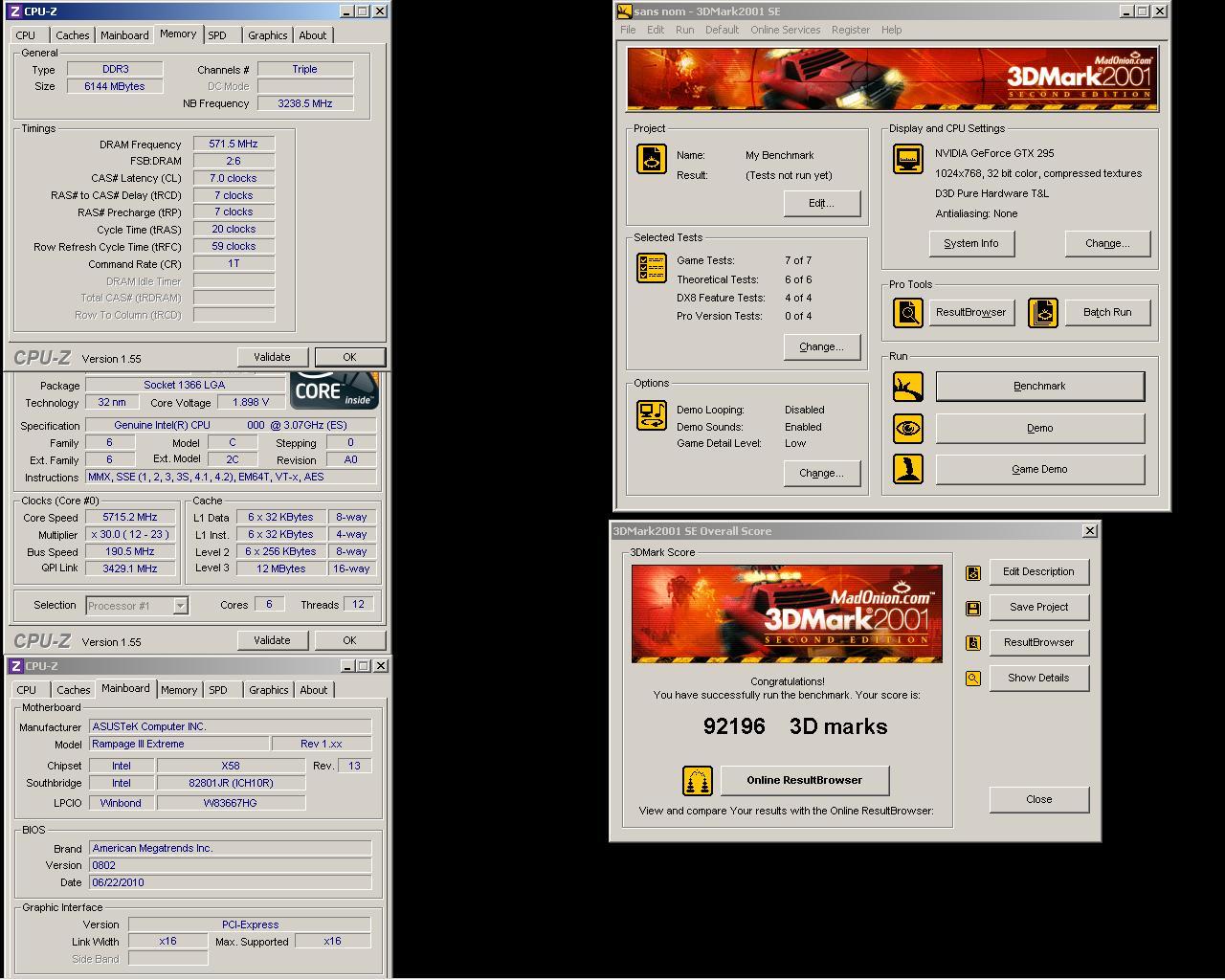The image size is (1225, 980).
Task: Launch the Demo button
Action: [x=1039, y=428]
